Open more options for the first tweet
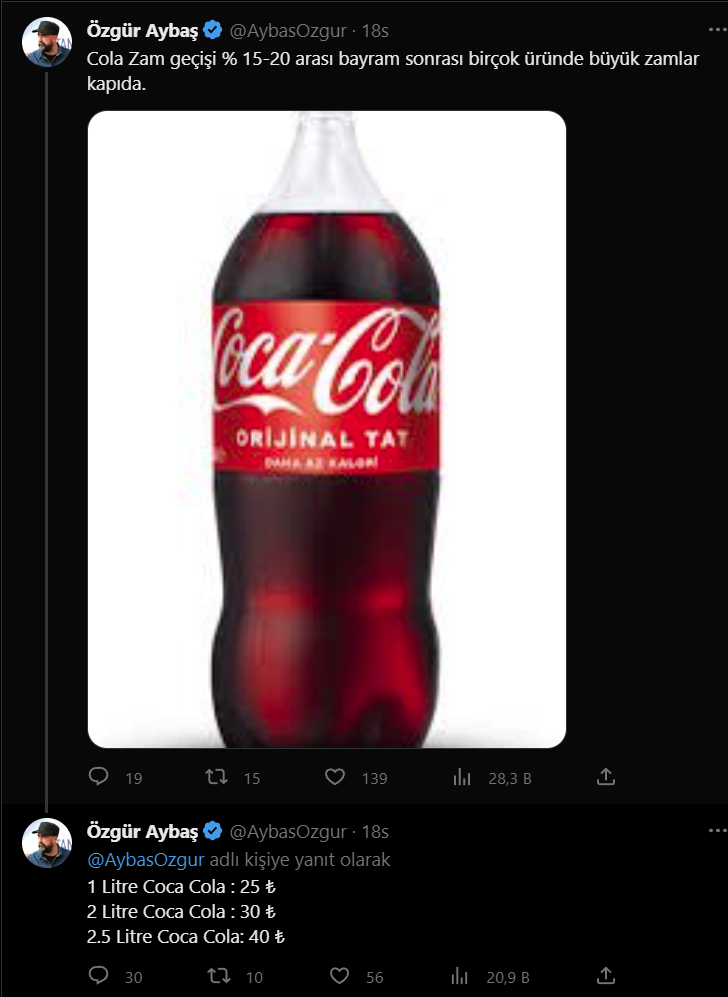 (x=717, y=32)
